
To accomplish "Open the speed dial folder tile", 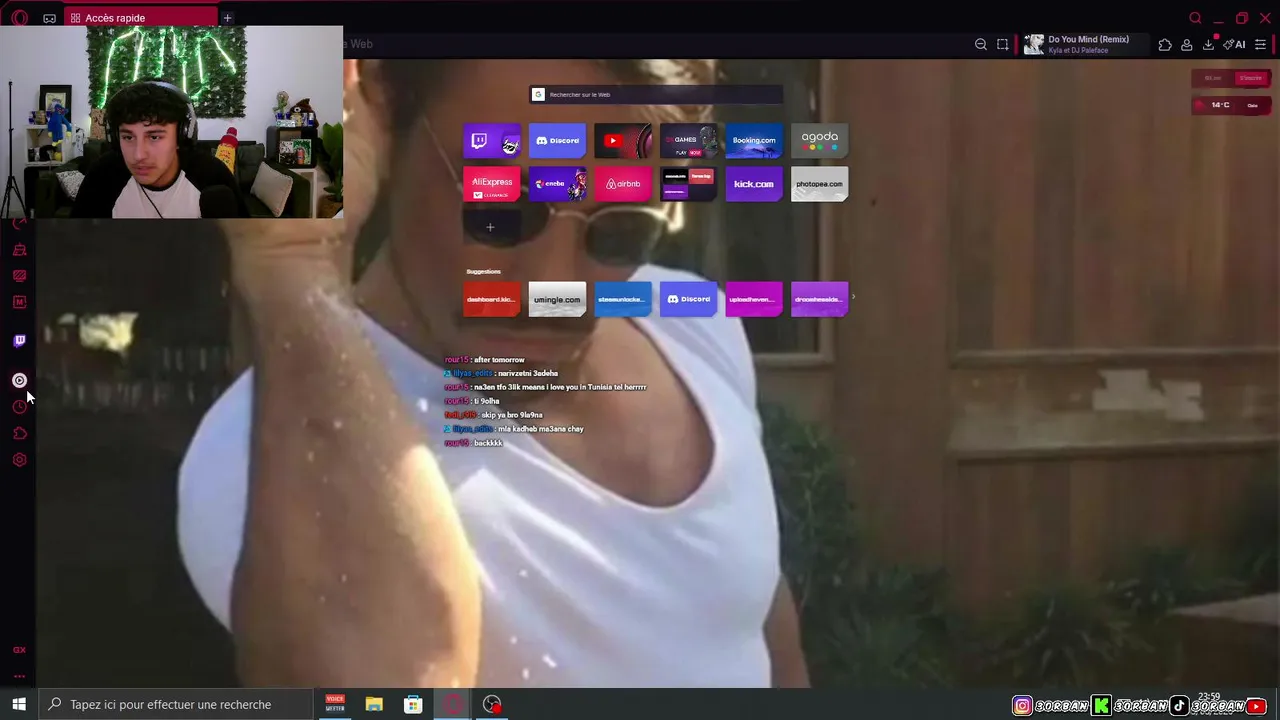I will click(x=688, y=184).
